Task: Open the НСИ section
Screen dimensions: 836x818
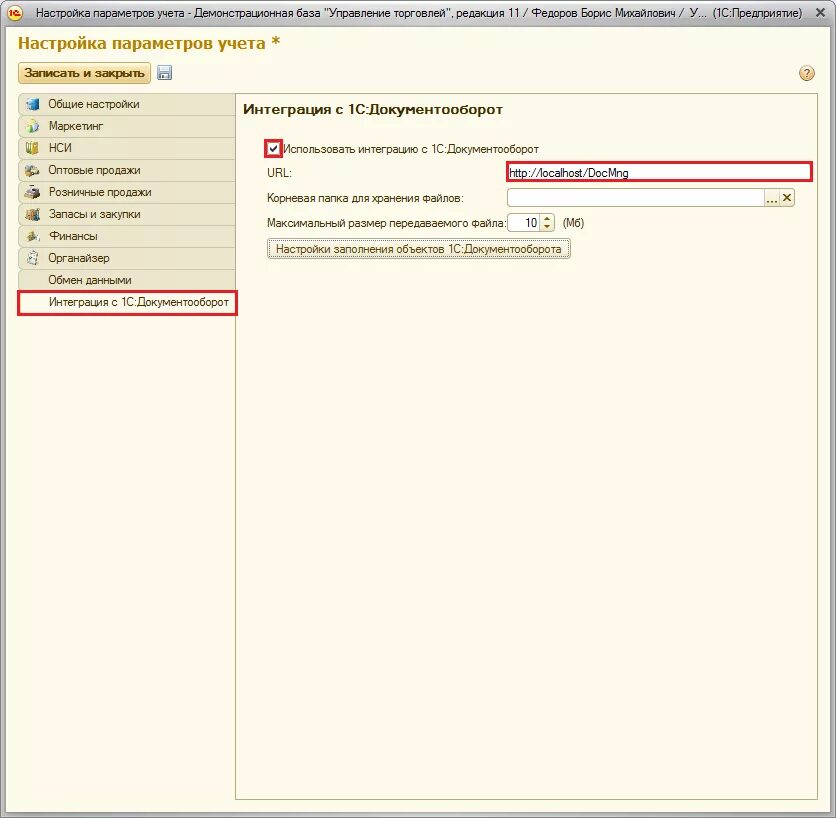Action: [127, 148]
